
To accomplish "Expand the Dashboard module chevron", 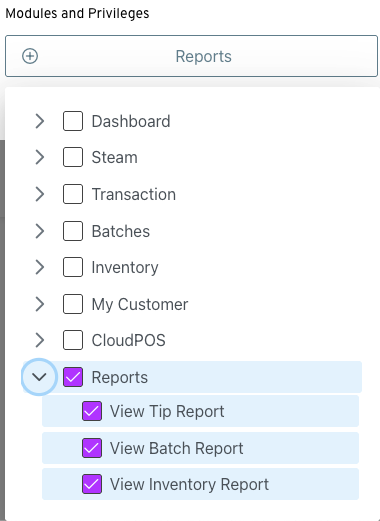I will click(40, 121).
